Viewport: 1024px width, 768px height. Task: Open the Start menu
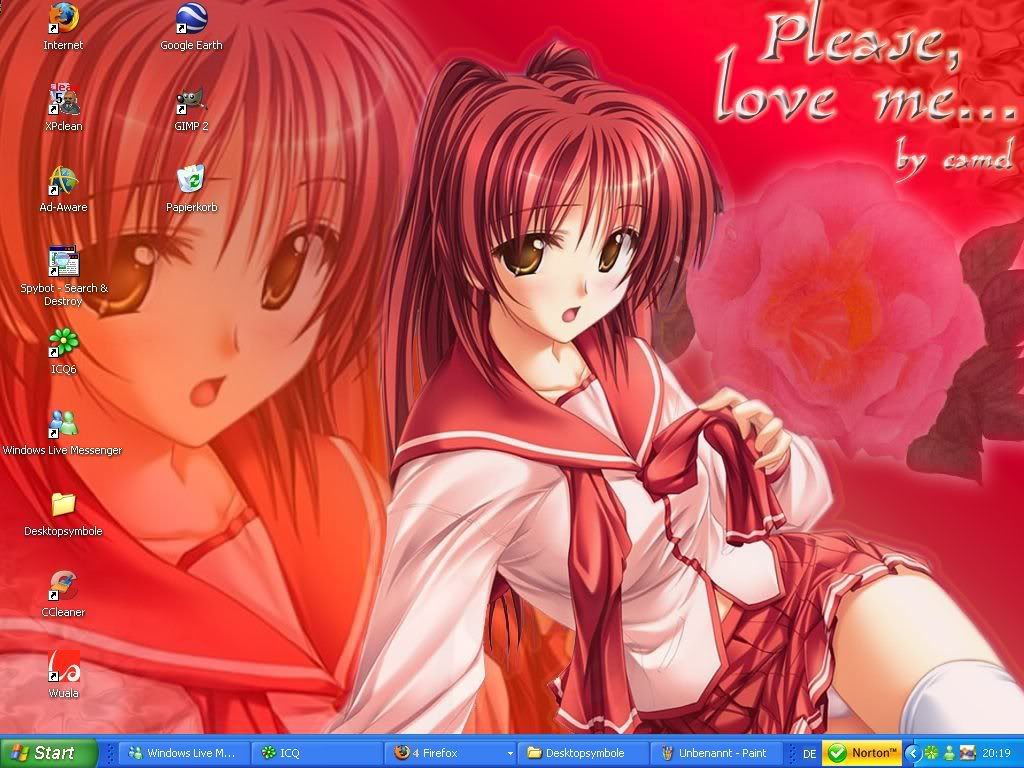tap(48, 752)
